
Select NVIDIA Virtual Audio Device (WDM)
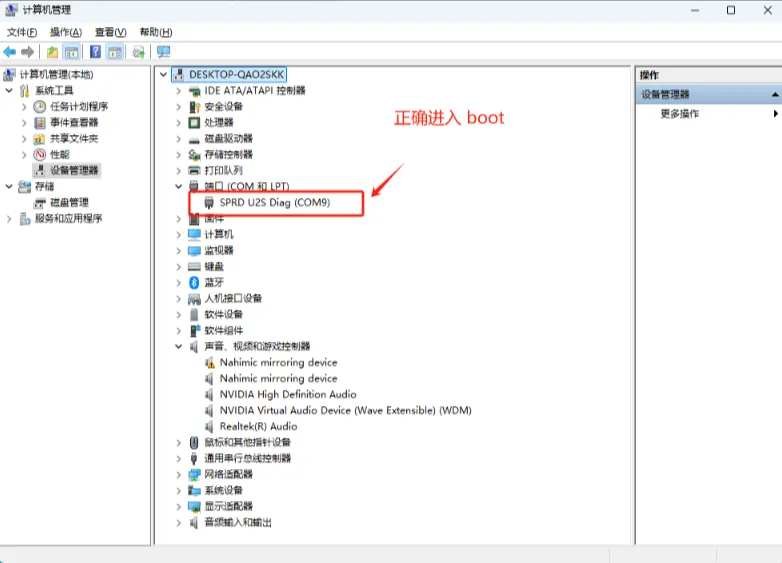[x=345, y=410]
